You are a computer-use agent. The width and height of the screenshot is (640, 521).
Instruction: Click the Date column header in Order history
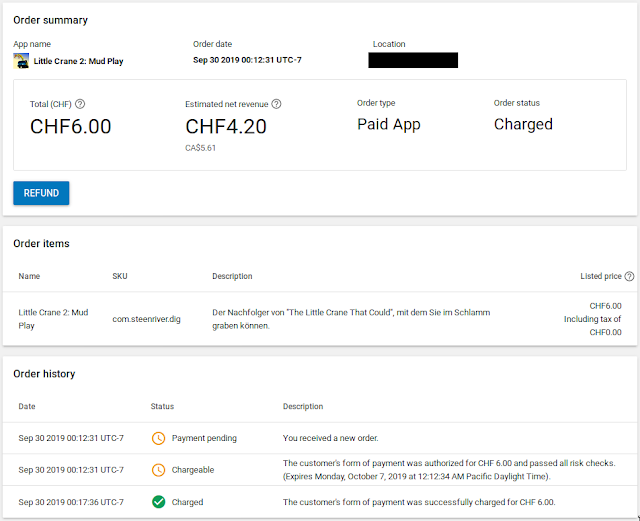(x=27, y=407)
